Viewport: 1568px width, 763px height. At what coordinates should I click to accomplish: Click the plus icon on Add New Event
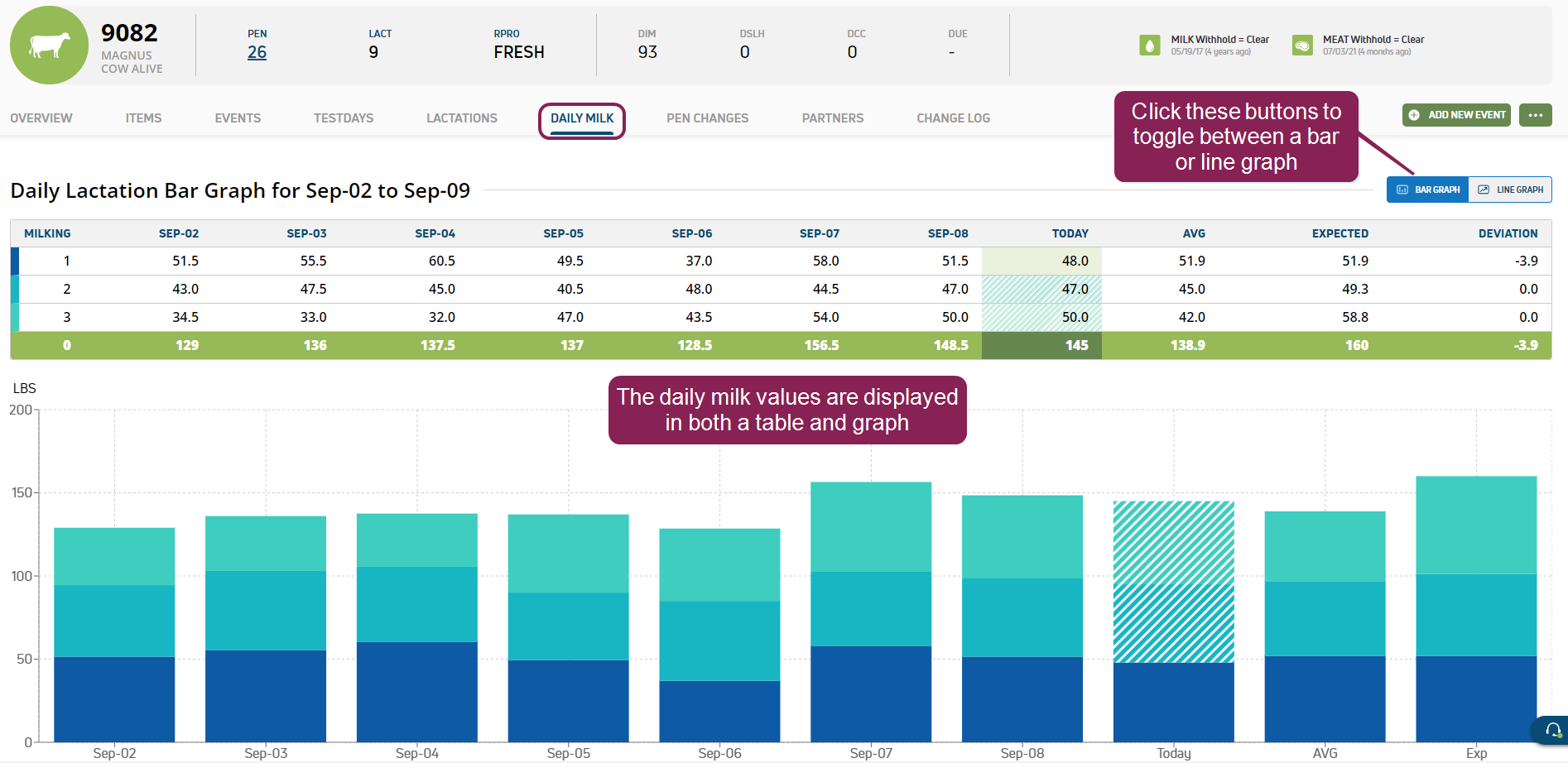pos(1414,115)
